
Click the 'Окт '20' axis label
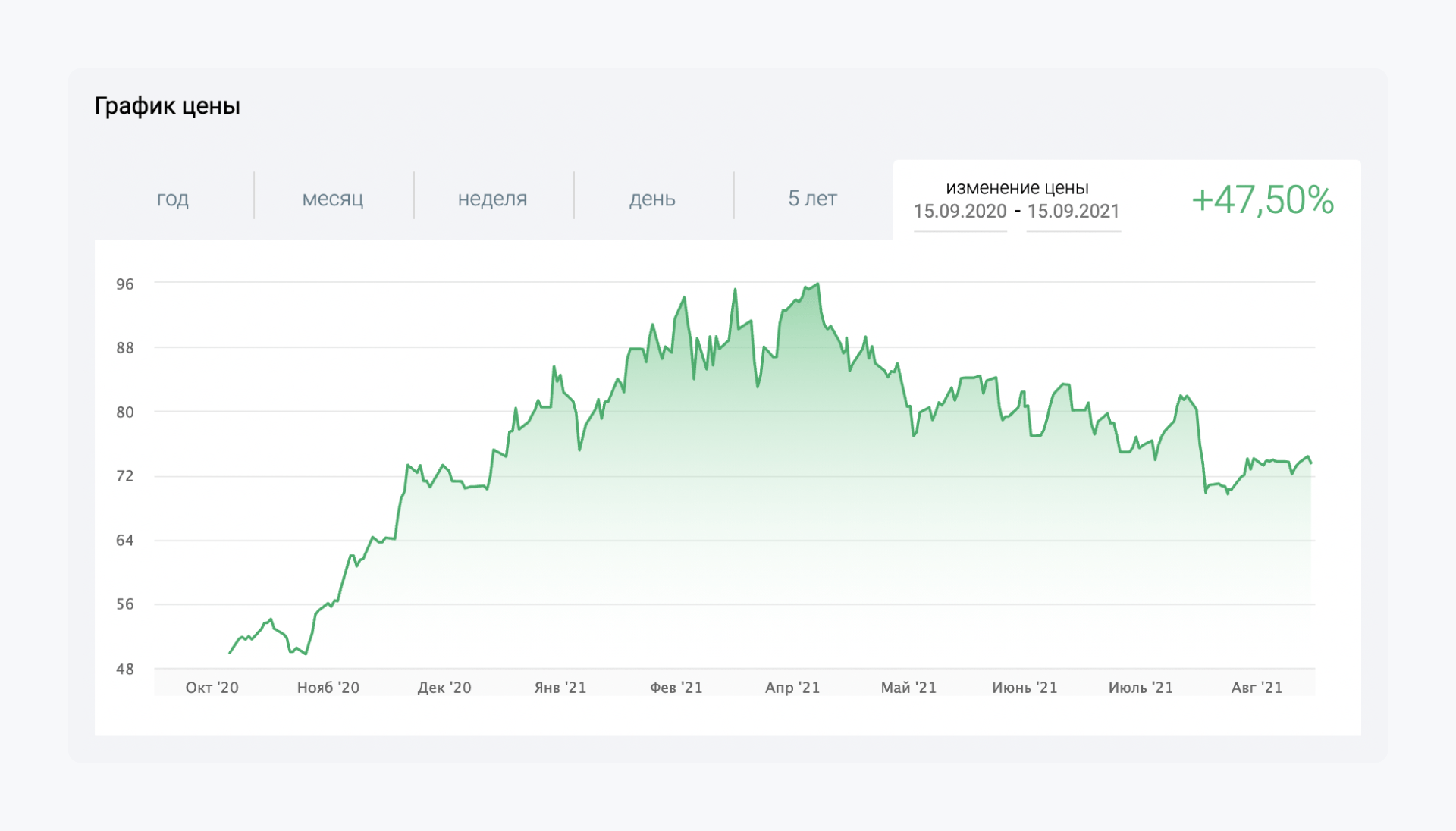click(212, 688)
